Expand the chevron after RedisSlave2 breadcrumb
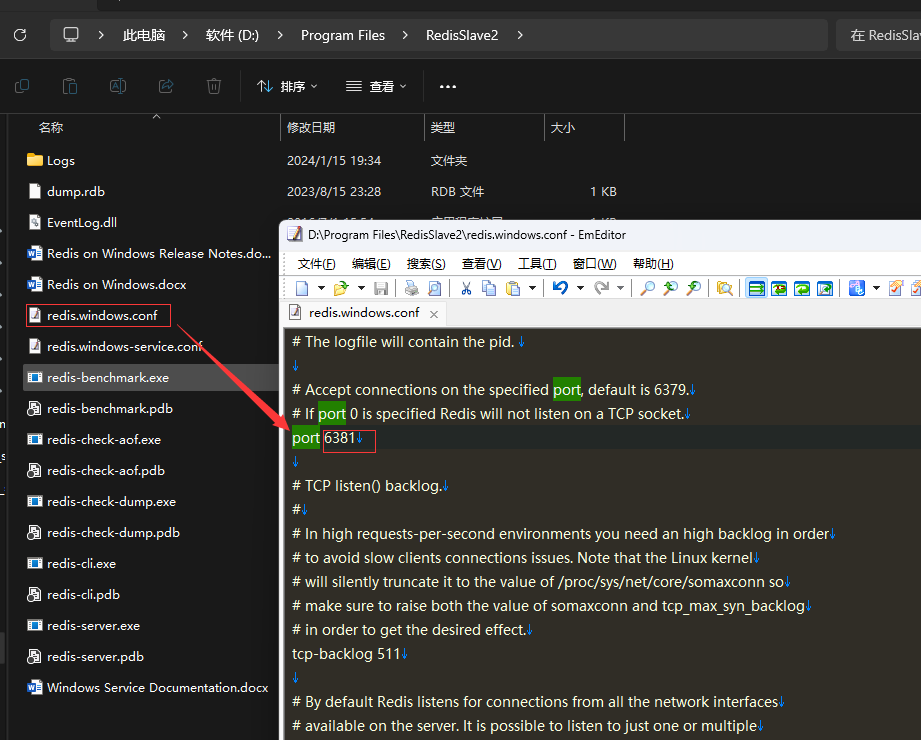 coord(520,35)
